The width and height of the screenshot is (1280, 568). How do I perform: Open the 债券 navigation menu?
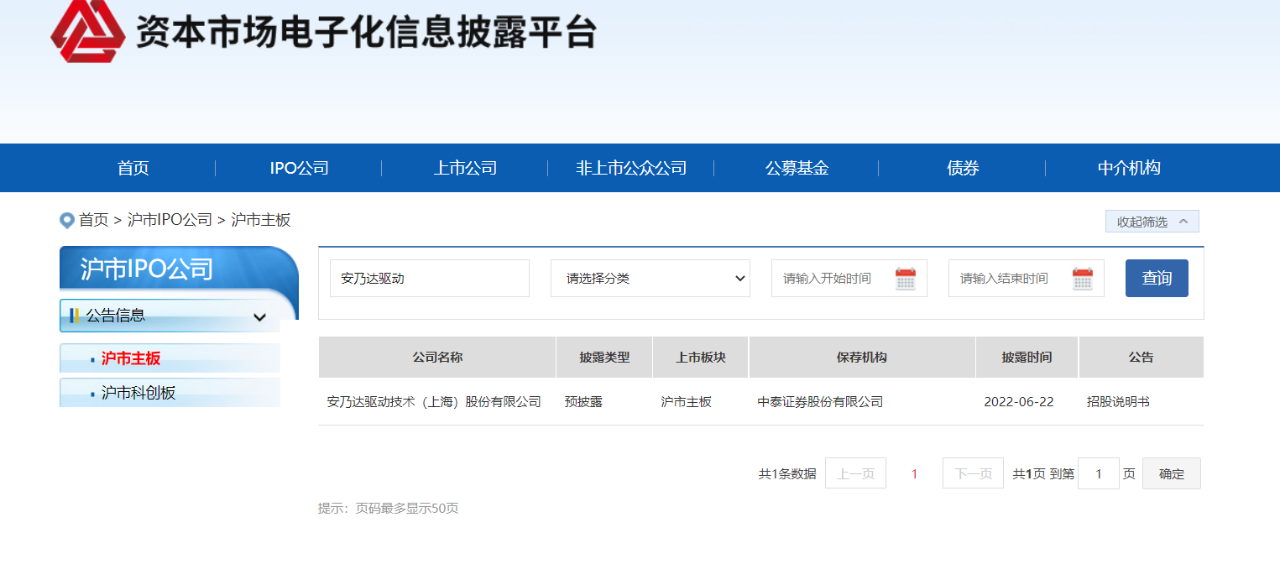click(x=963, y=168)
